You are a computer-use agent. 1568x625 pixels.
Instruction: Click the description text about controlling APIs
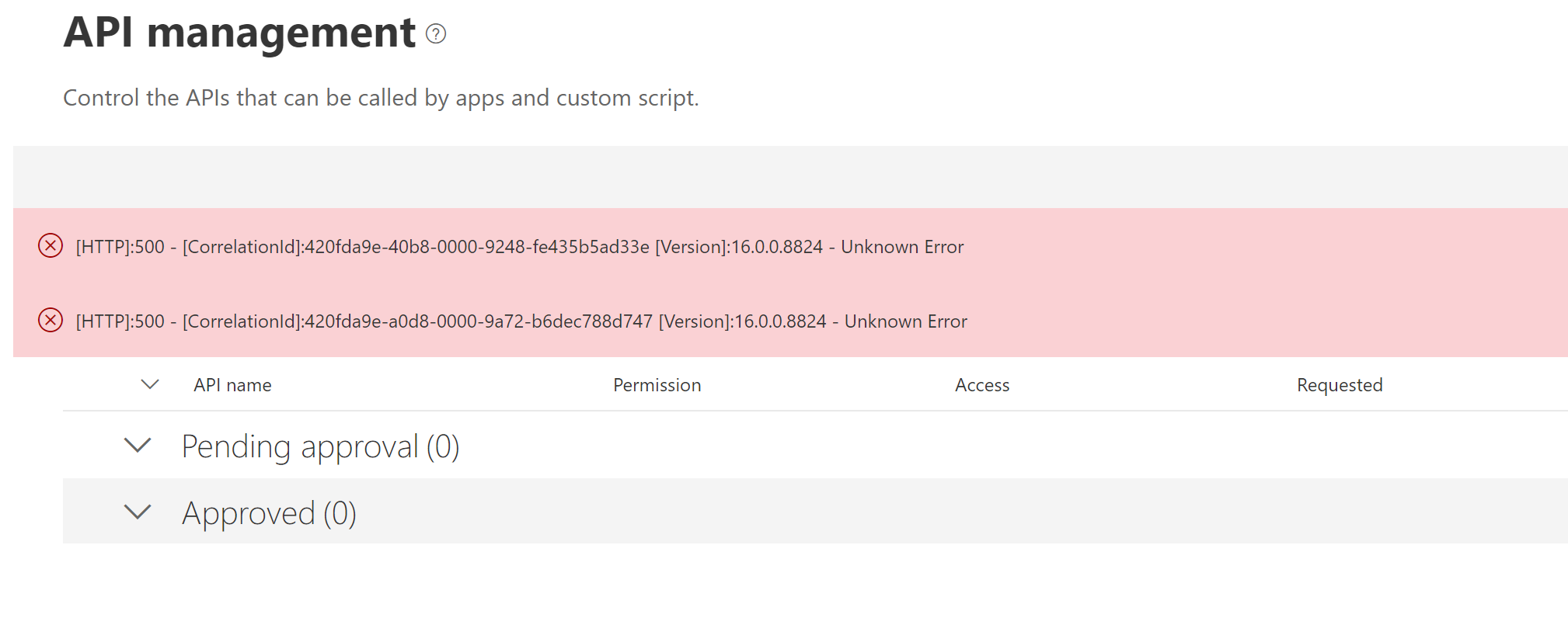(x=381, y=98)
